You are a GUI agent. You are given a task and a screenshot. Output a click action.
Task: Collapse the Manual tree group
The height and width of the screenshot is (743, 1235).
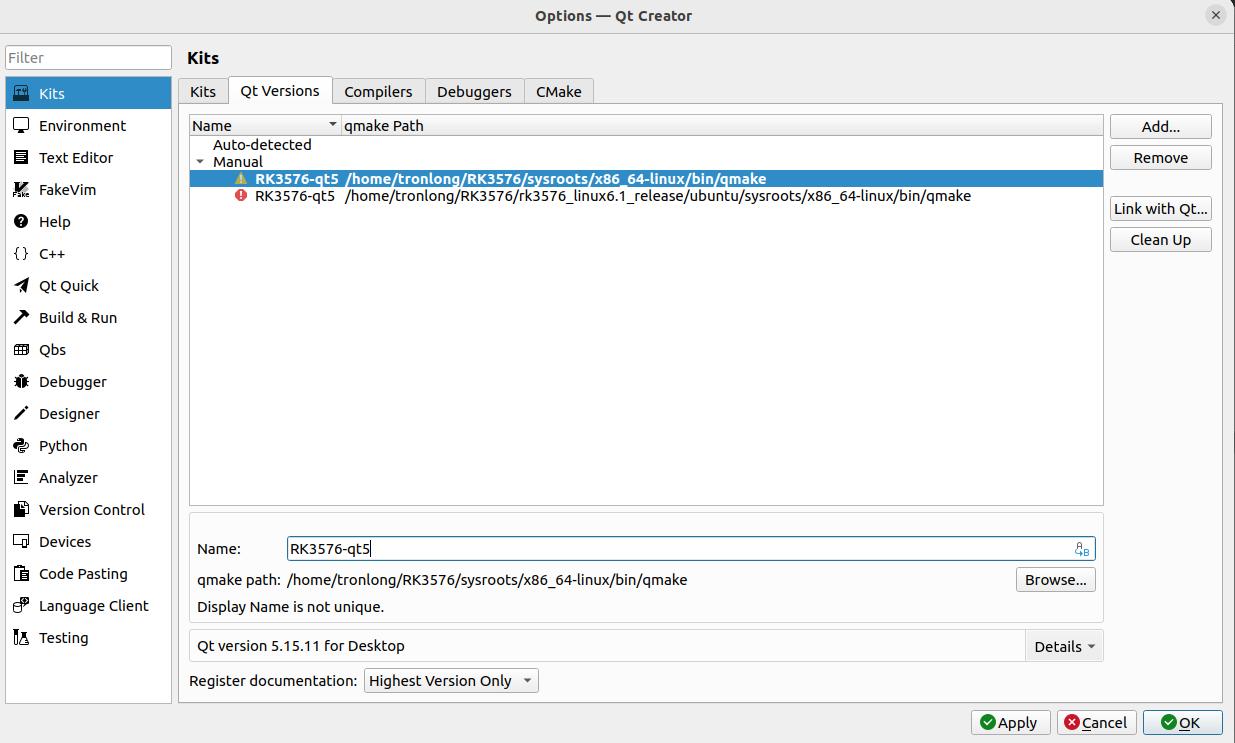coord(200,162)
